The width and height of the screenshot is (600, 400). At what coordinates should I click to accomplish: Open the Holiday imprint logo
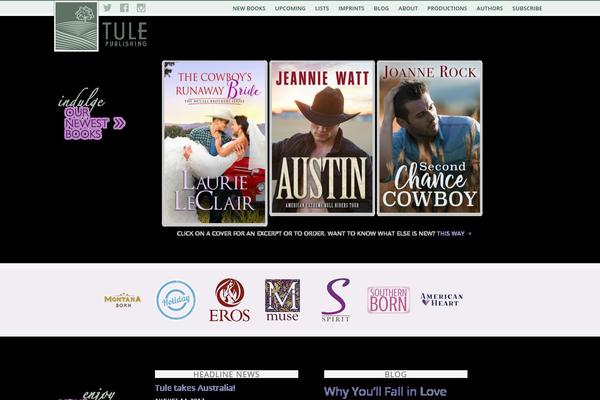point(176,300)
